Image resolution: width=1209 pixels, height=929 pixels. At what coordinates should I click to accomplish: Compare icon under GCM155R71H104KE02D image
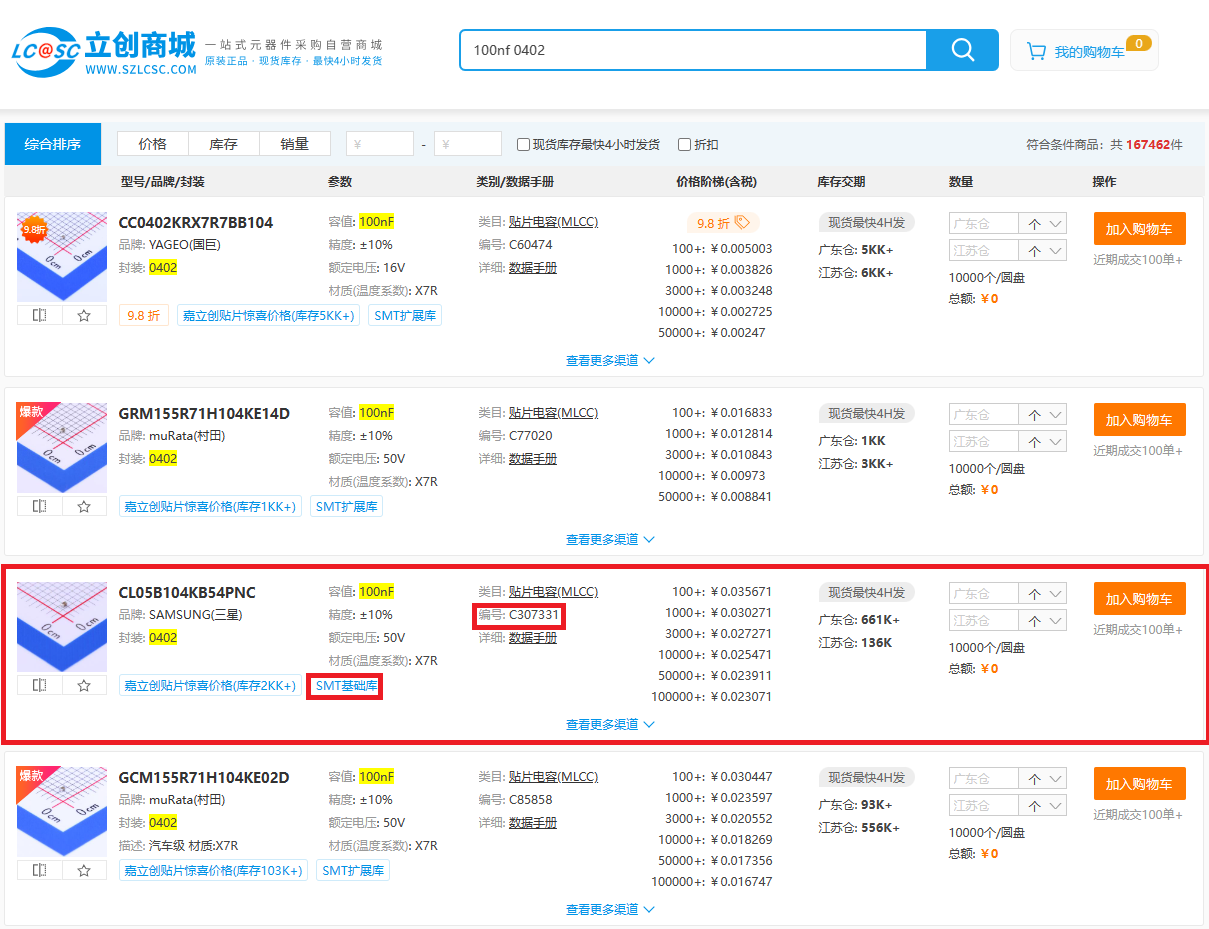[x=40, y=870]
